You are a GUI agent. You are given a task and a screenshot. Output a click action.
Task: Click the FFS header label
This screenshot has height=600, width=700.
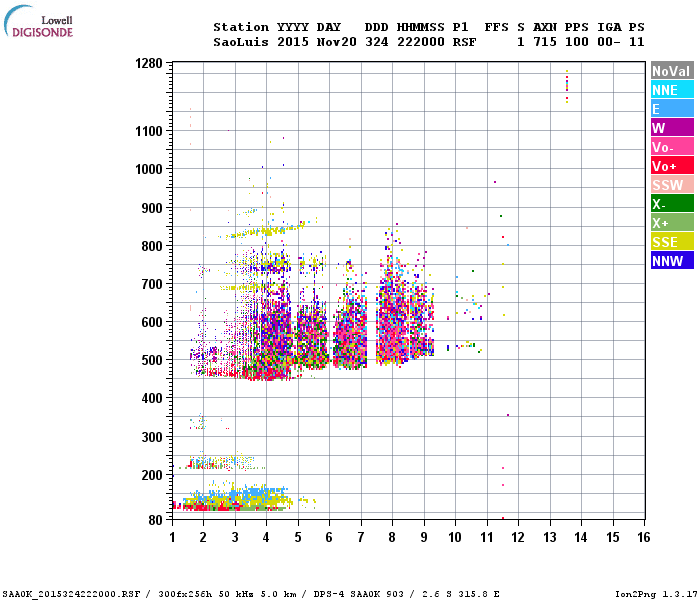[496, 27]
